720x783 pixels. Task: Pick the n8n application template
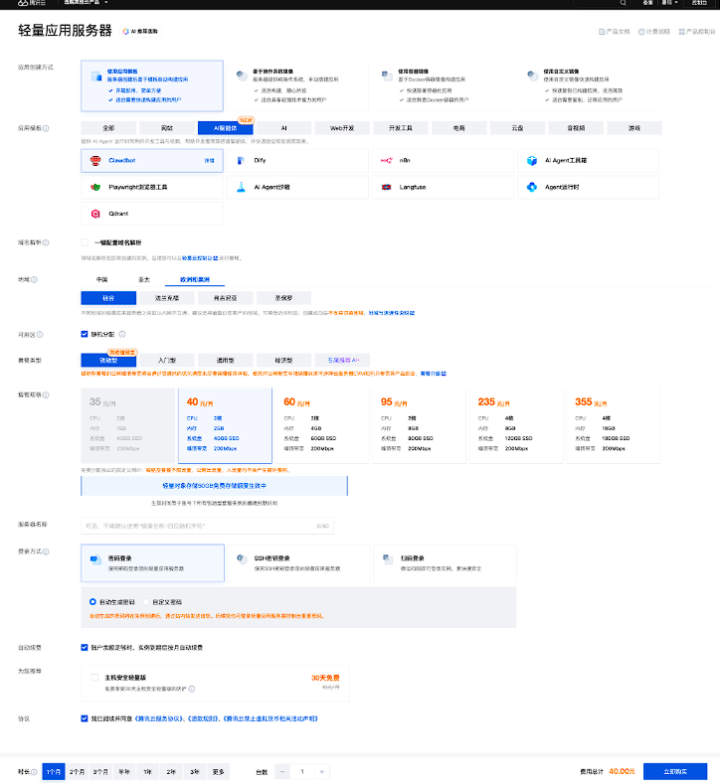tap(388, 160)
